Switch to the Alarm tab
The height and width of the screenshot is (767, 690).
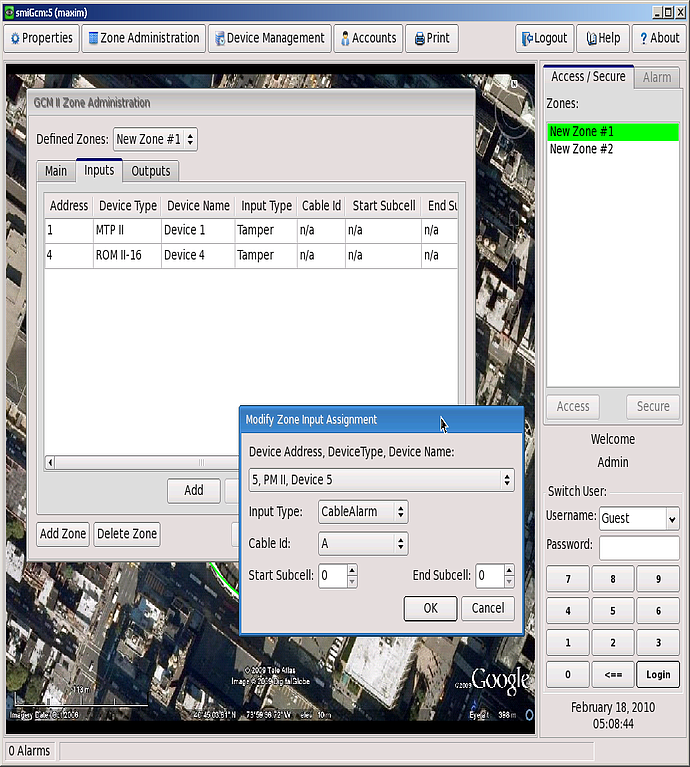pos(657,77)
